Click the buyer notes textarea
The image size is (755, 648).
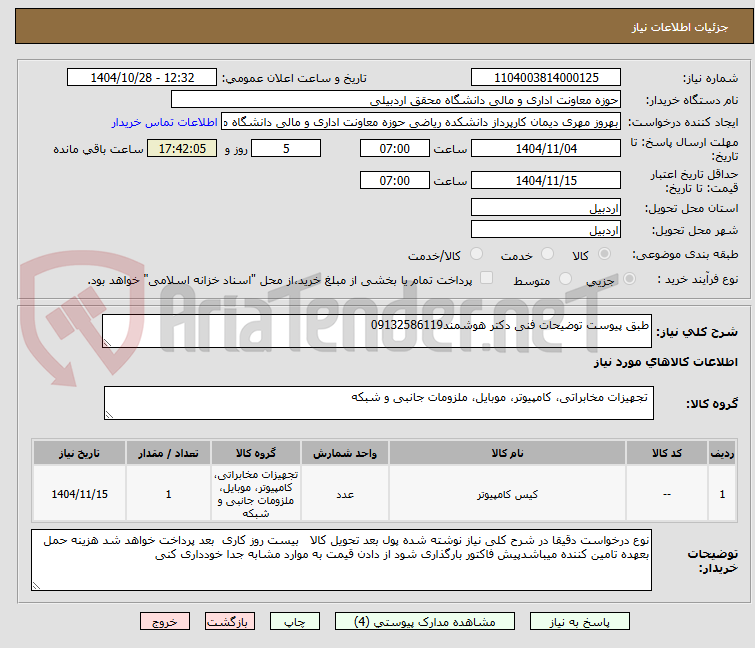click(341, 560)
